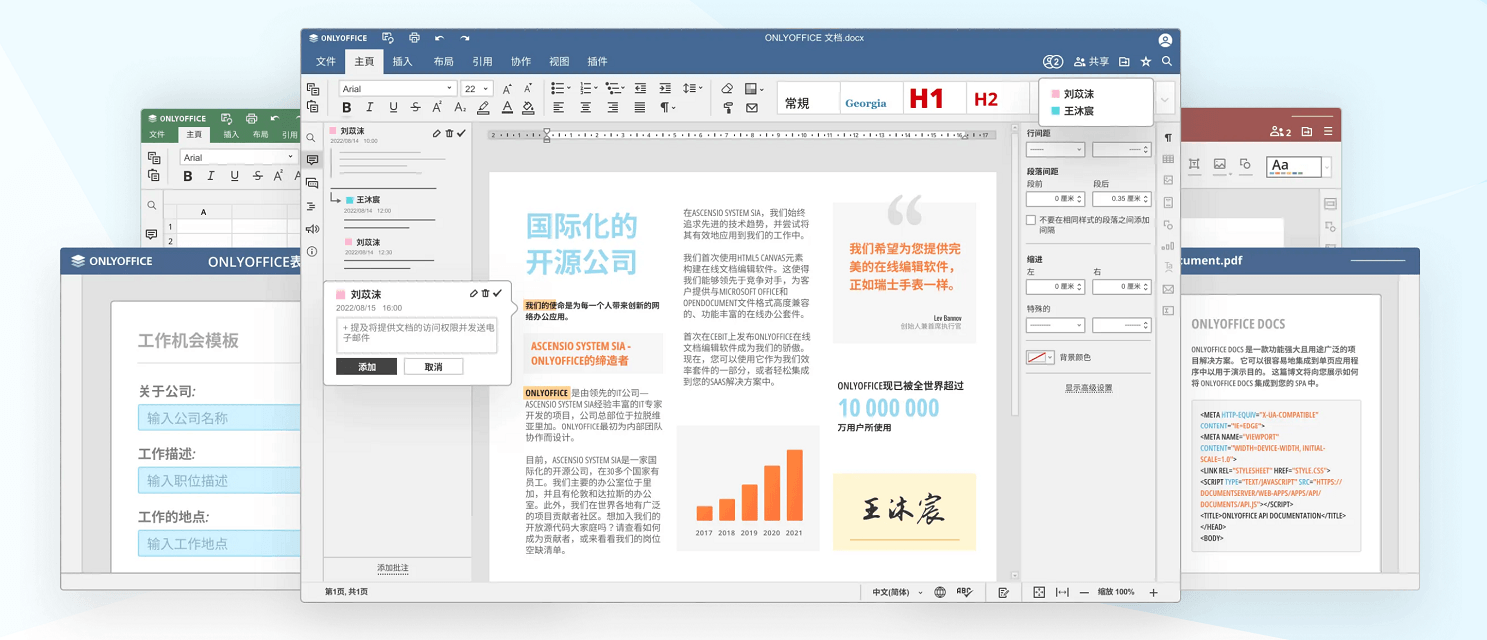
Task: Click the print icon in document title bar
Action: (414, 38)
